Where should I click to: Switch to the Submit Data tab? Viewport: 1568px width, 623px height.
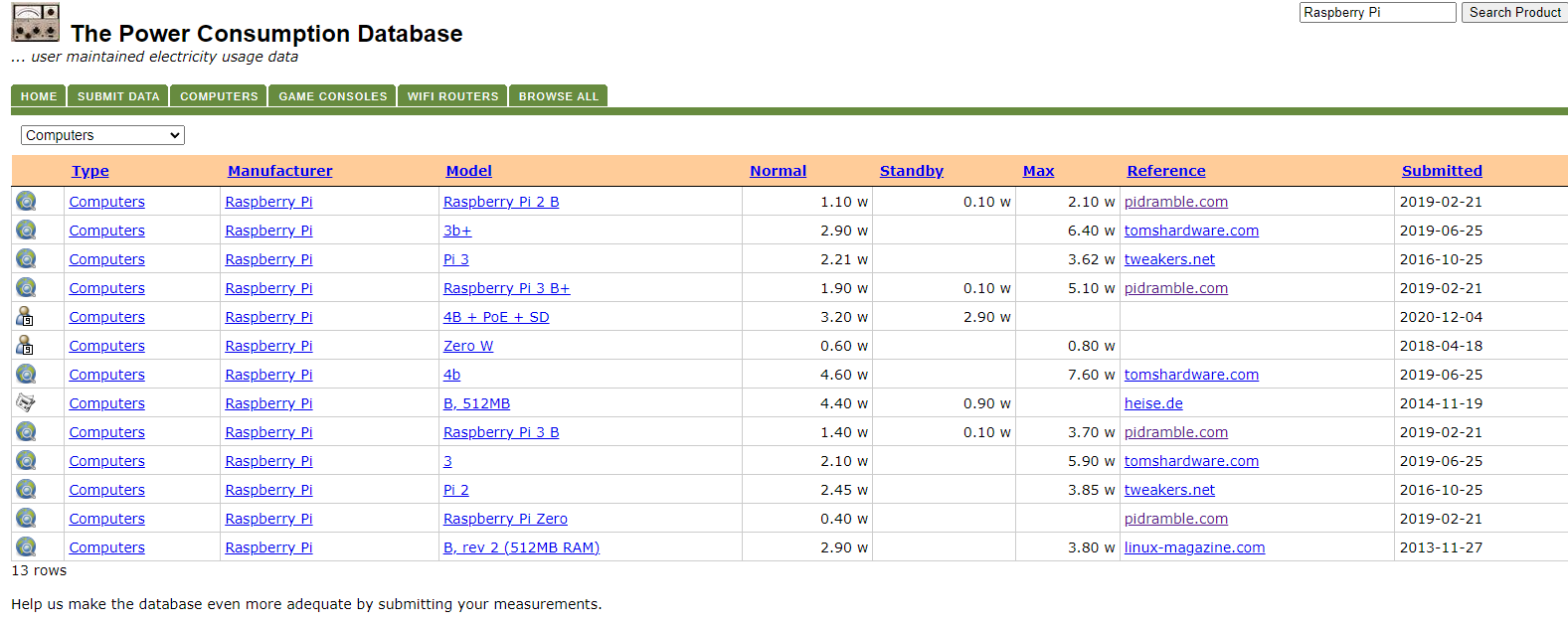click(118, 96)
